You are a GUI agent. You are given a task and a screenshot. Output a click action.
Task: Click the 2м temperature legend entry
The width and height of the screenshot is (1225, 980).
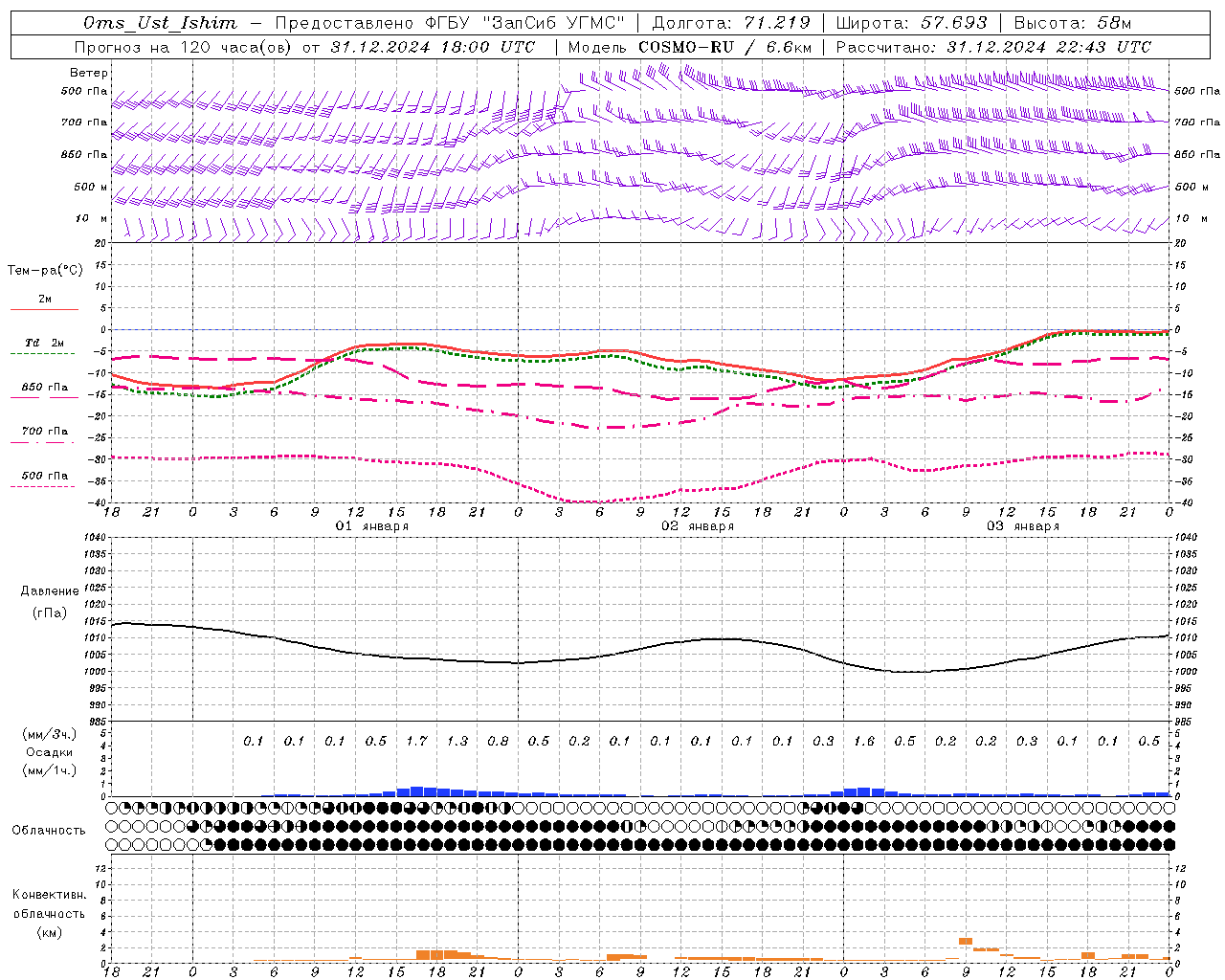click(x=45, y=299)
